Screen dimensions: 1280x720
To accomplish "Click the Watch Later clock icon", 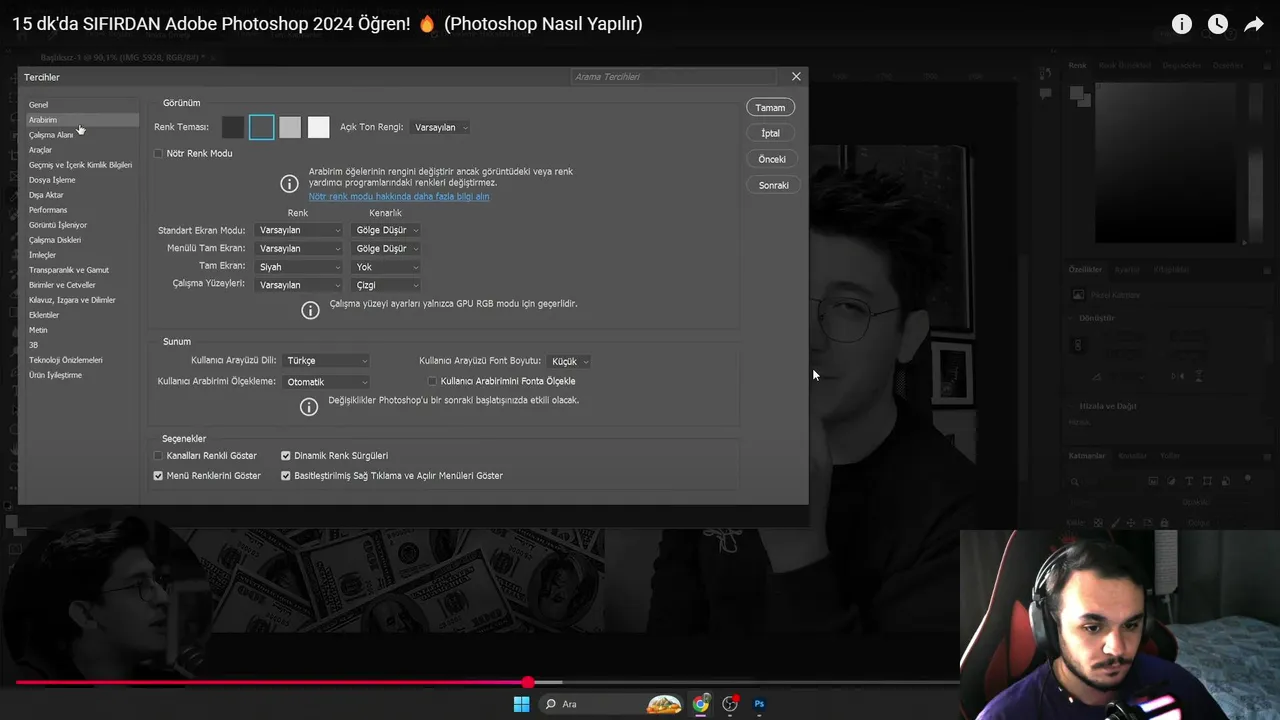I will [x=1218, y=24].
